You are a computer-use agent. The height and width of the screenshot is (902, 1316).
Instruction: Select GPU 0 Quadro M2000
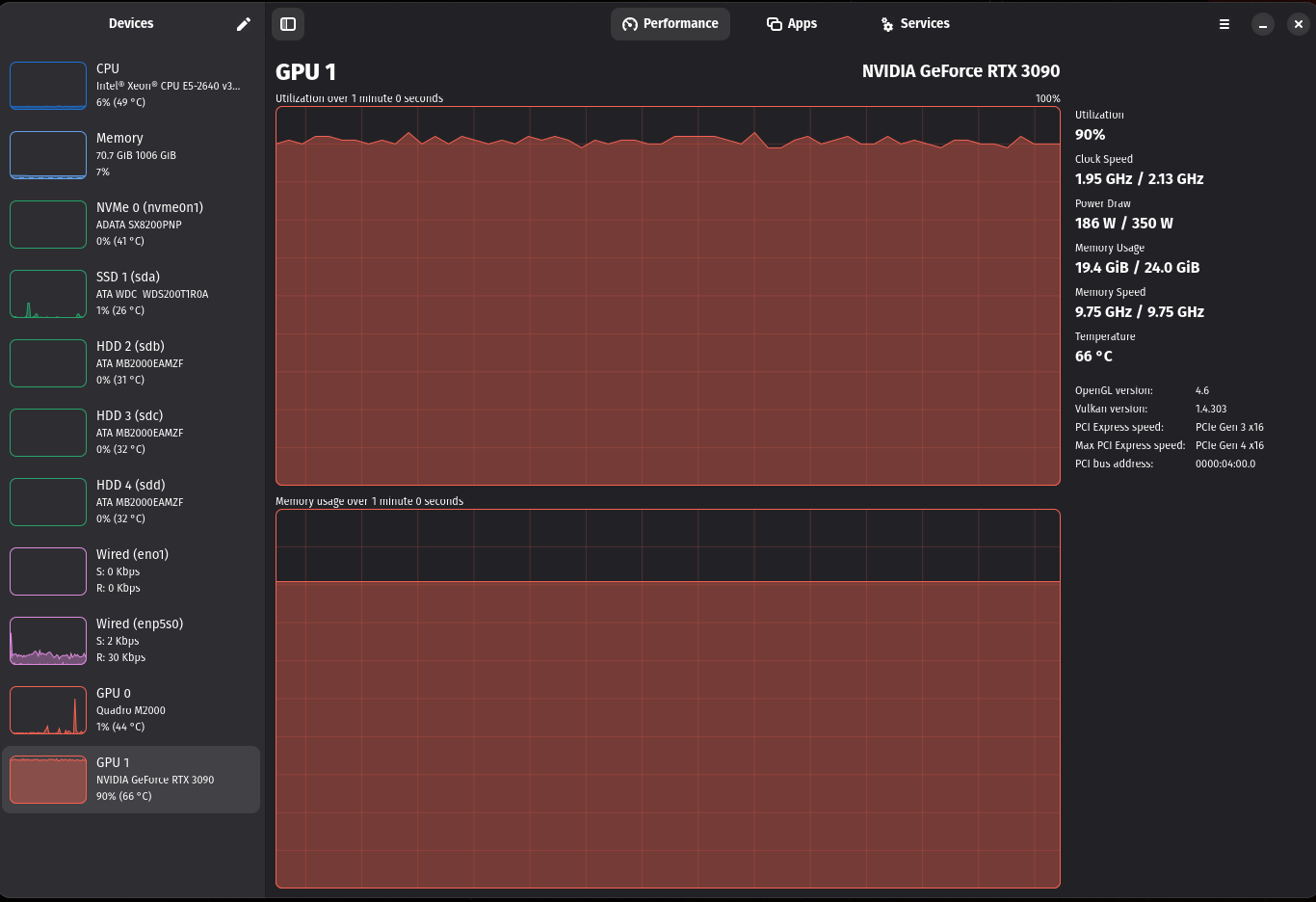tap(131, 710)
